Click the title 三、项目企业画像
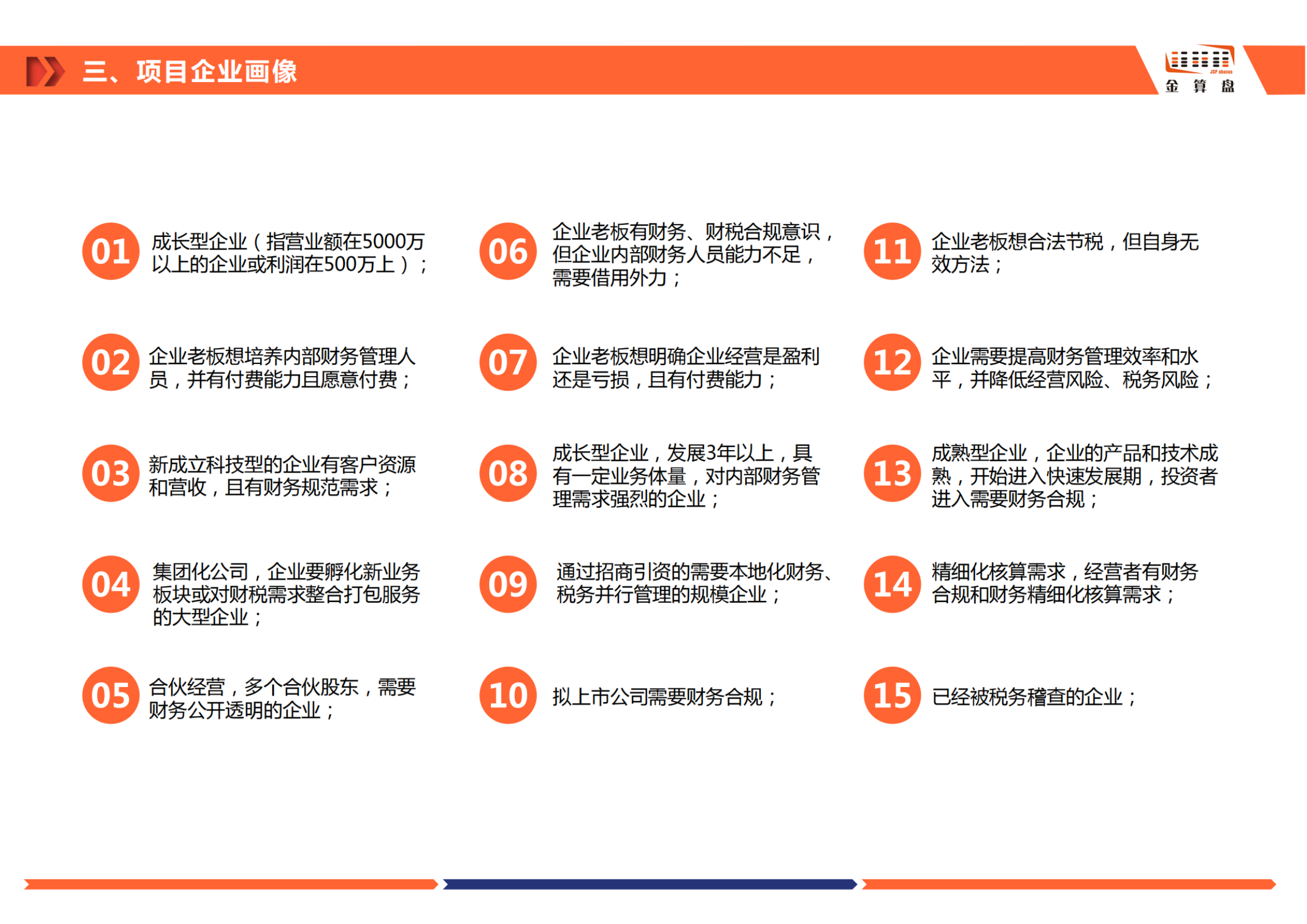The height and width of the screenshot is (924, 1307). point(190,72)
